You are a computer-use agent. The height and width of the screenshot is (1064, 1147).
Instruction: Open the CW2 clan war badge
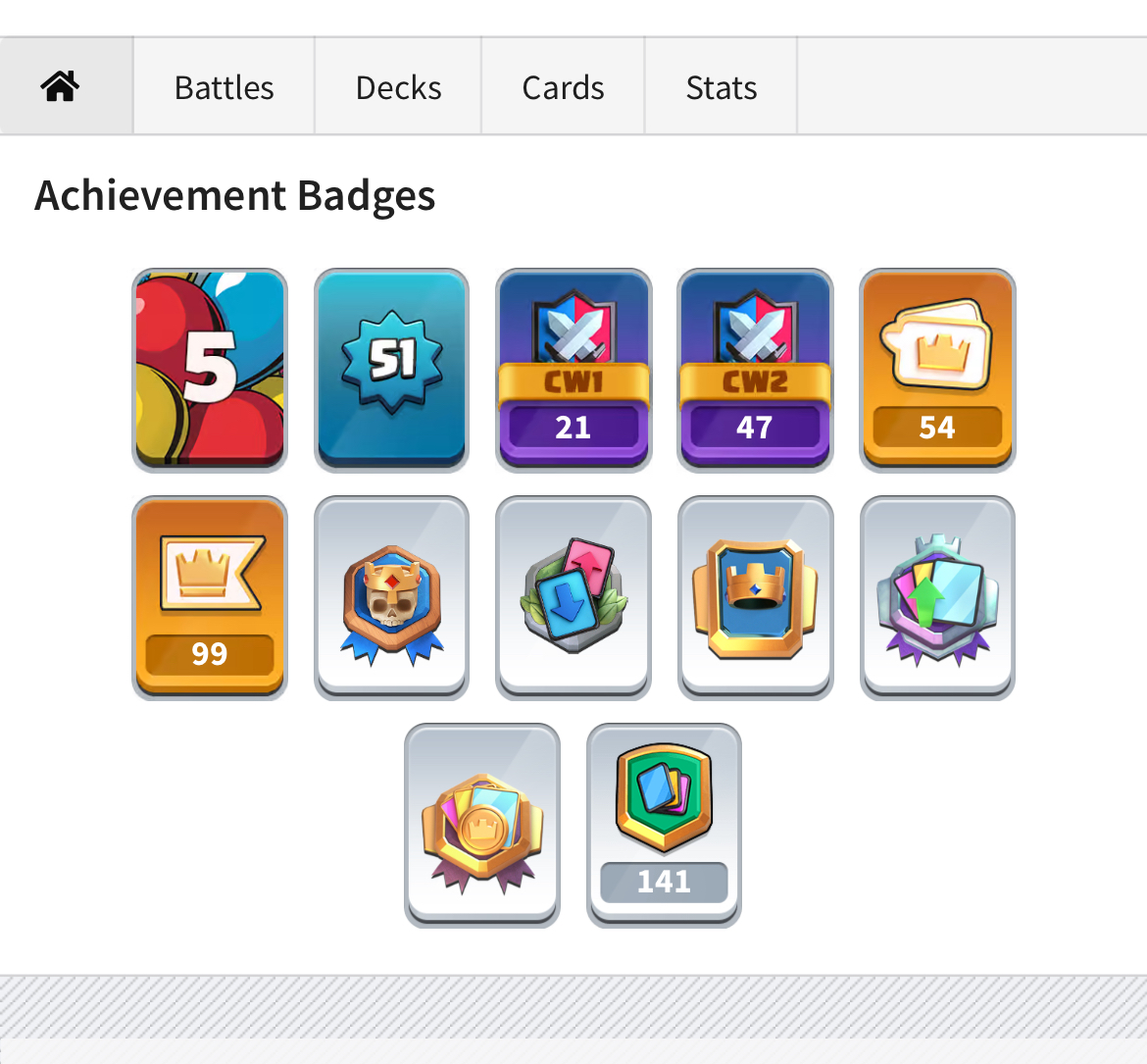pos(755,371)
